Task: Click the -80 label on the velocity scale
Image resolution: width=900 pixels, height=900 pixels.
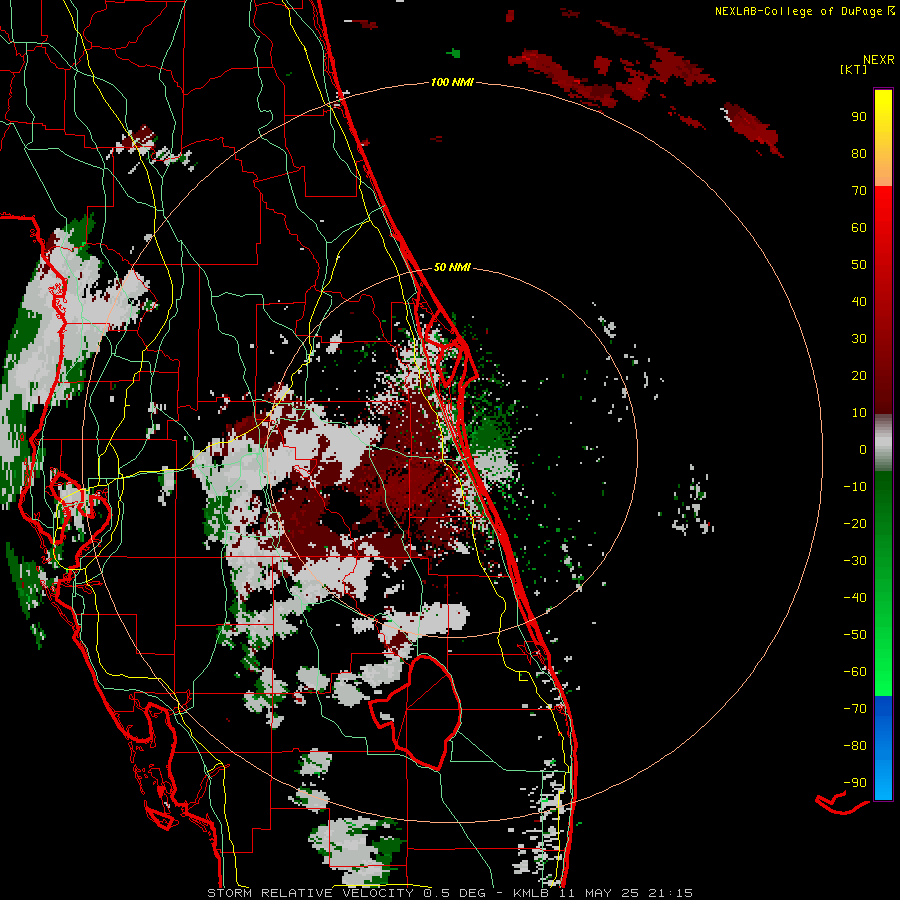Action: point(855,746)
